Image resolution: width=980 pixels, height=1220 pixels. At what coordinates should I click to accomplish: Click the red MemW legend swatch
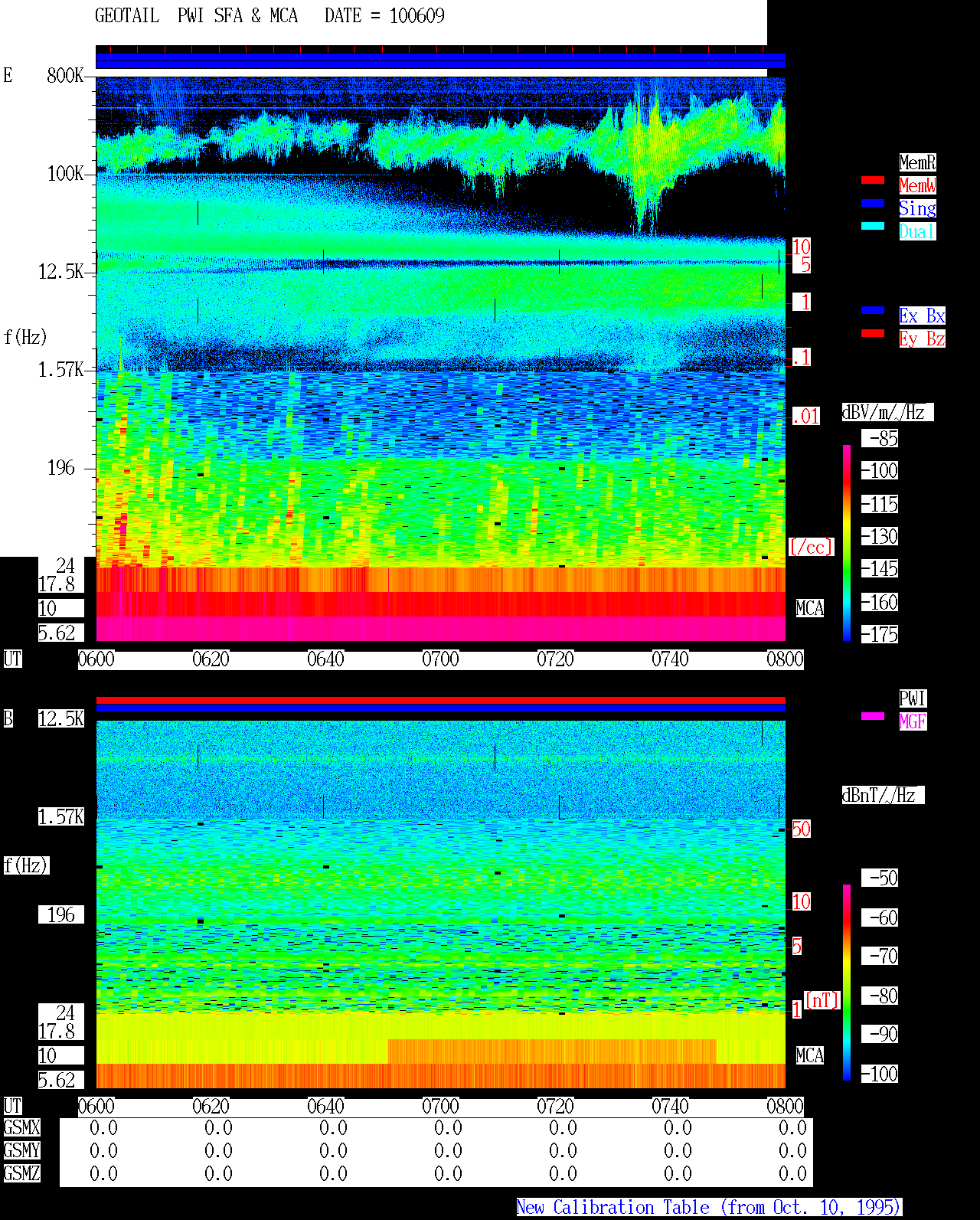[x=873, y=180]
